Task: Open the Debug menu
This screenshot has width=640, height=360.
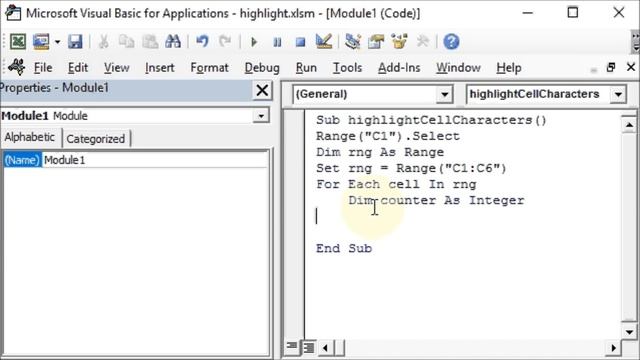Action: [262, 68]
